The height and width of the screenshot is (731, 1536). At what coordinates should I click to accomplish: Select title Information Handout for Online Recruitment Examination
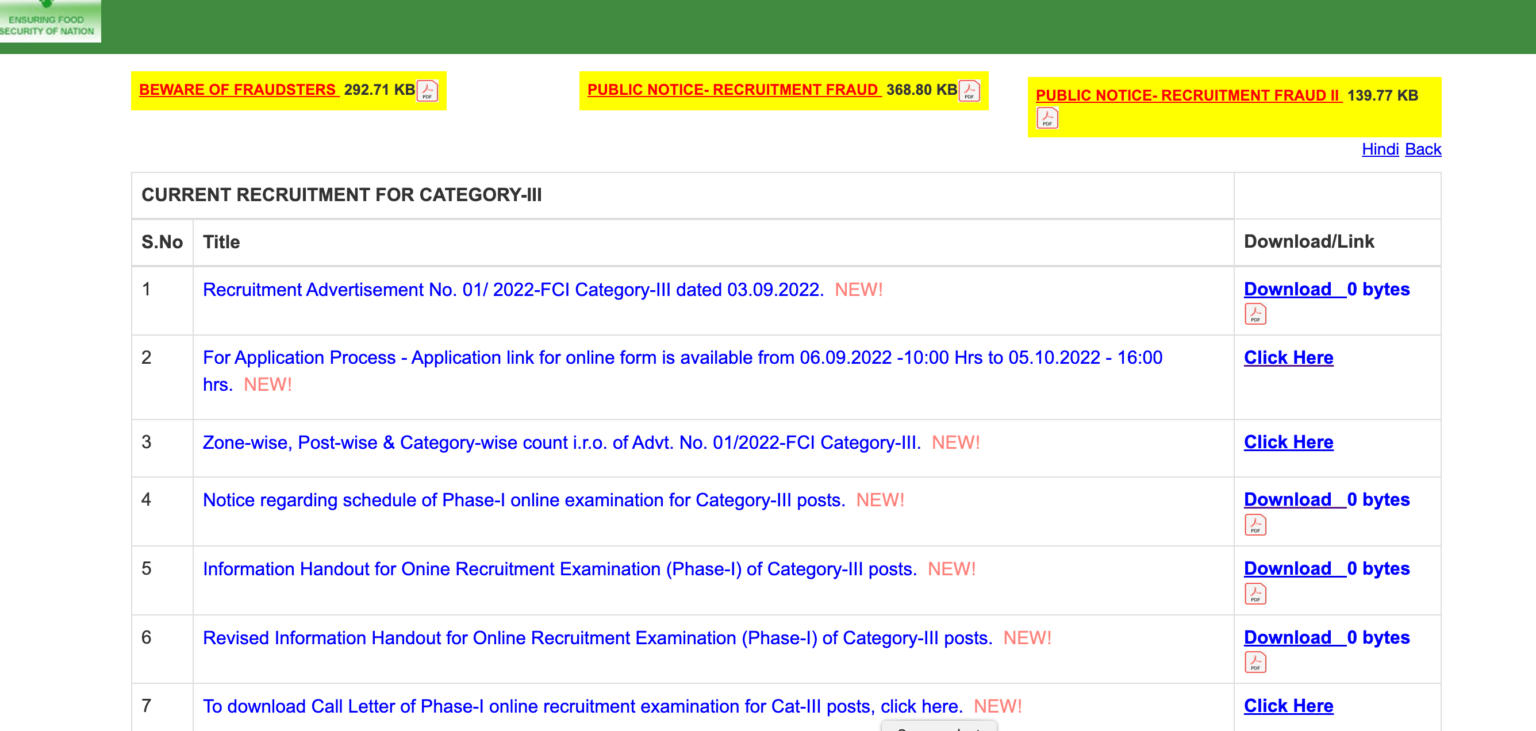point(560,569)
